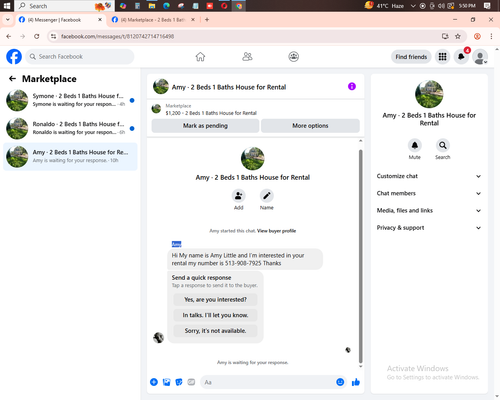Open emoji picker in message box
The image size is (500, 400).
(x=340, y=382)
